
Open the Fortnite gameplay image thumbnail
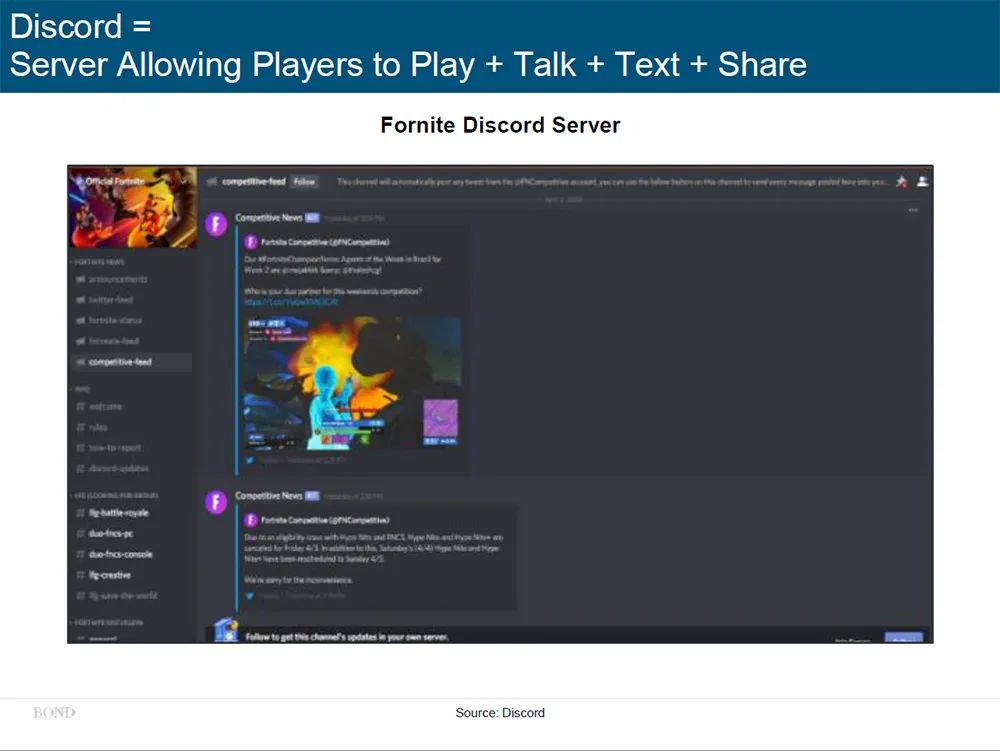pos(353,383)
